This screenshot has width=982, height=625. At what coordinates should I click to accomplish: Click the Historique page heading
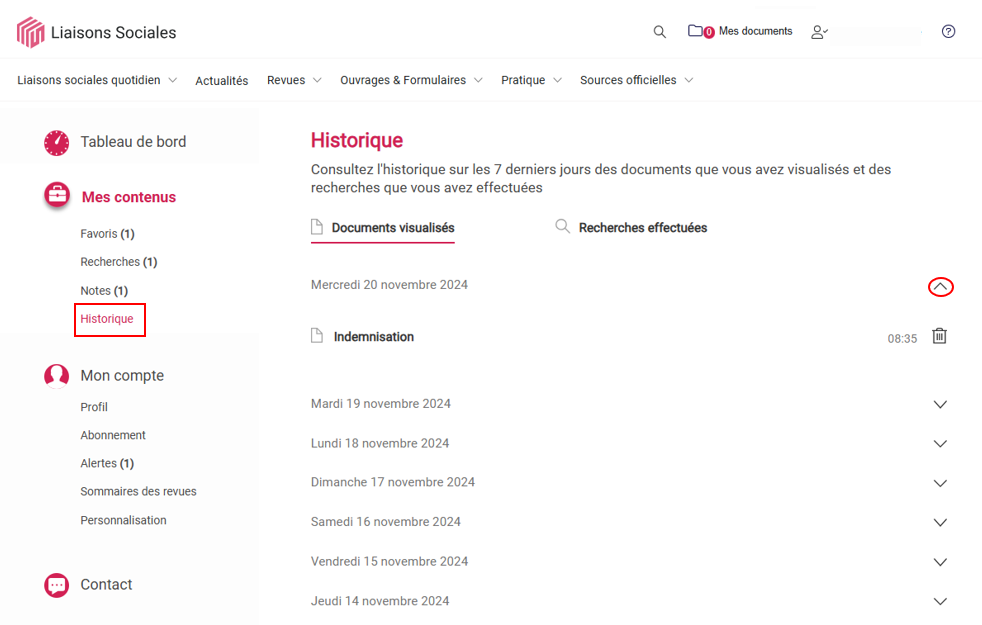pos(357,140)
